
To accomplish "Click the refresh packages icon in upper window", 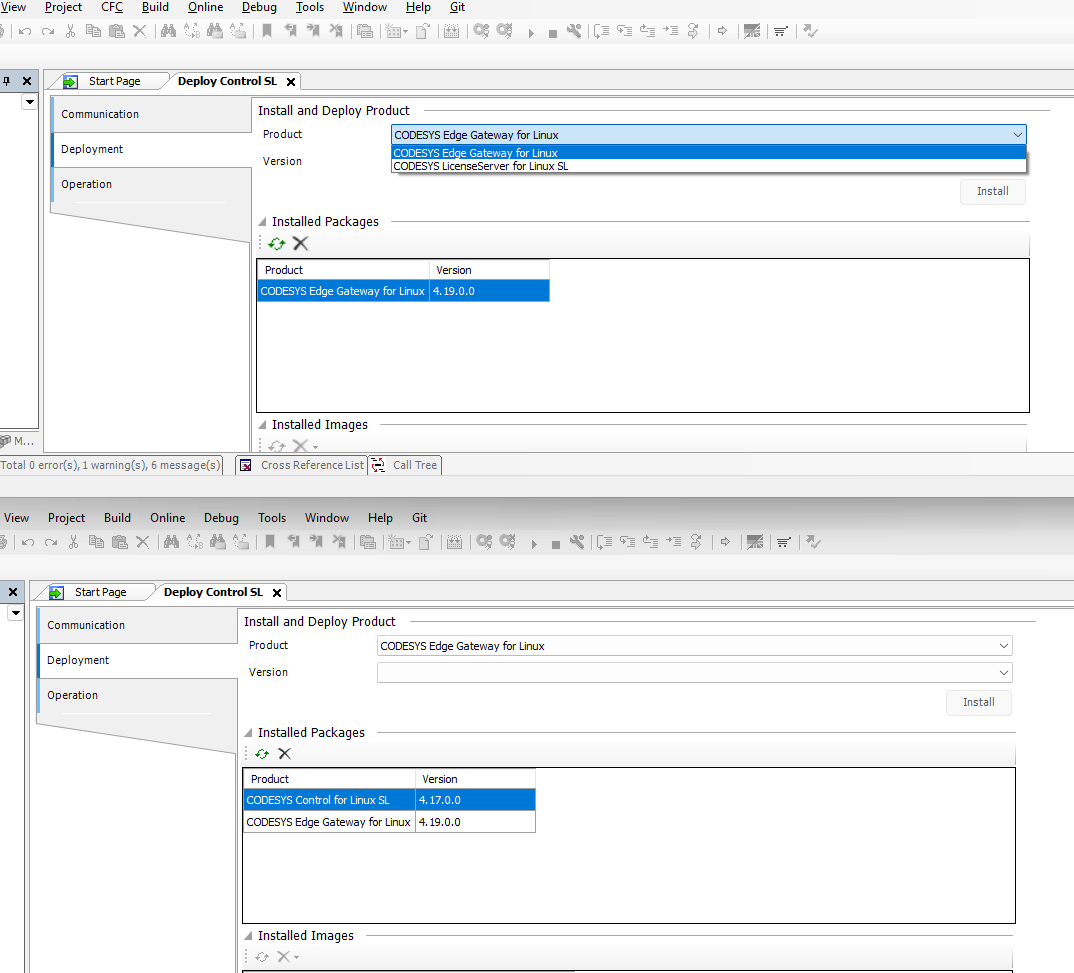I will 277,243.
